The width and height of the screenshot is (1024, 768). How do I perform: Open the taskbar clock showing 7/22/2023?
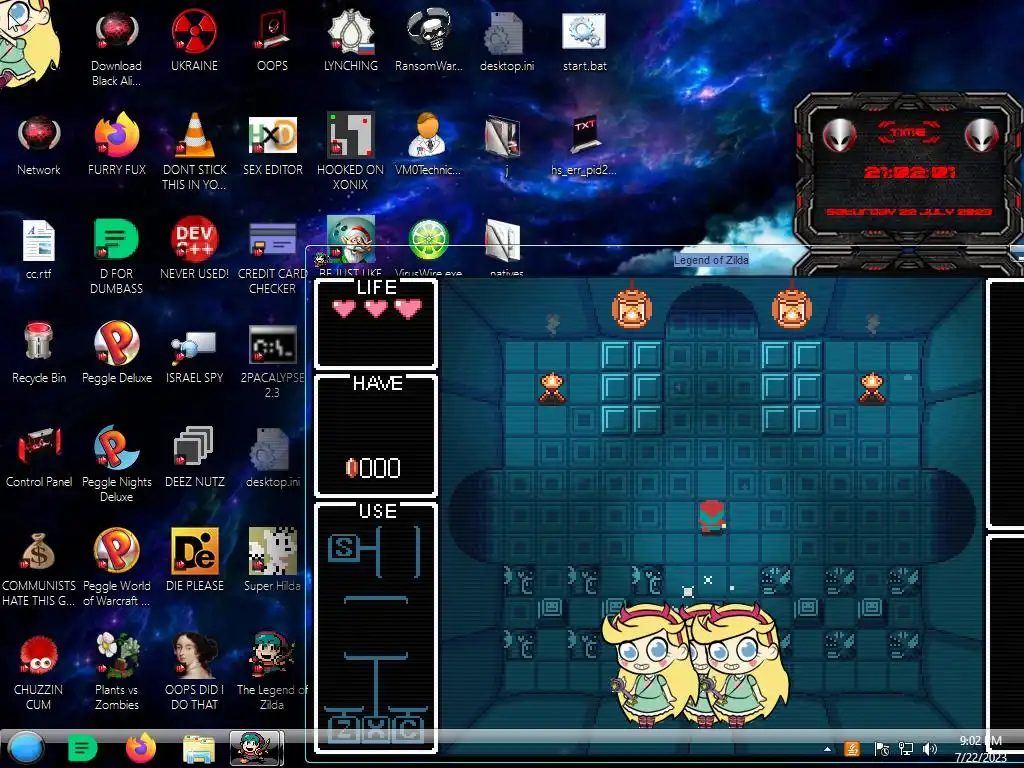(x=980, y=749)
